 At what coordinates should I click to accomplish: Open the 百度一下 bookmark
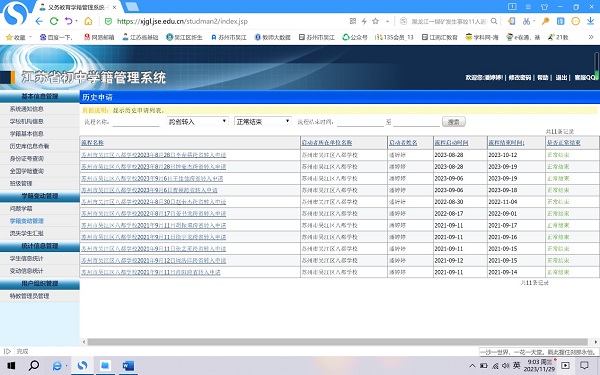[x=55, y=37]
